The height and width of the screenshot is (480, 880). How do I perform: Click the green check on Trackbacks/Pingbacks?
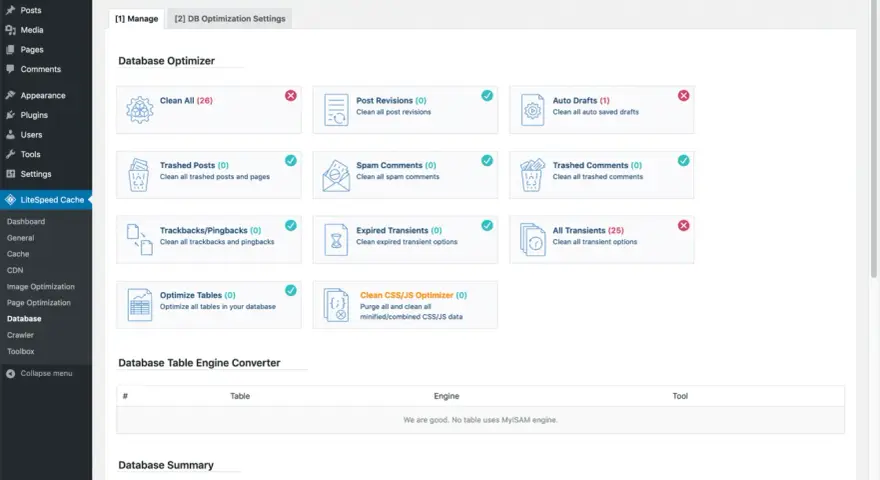pyautogui.click(x=291, y=225)
